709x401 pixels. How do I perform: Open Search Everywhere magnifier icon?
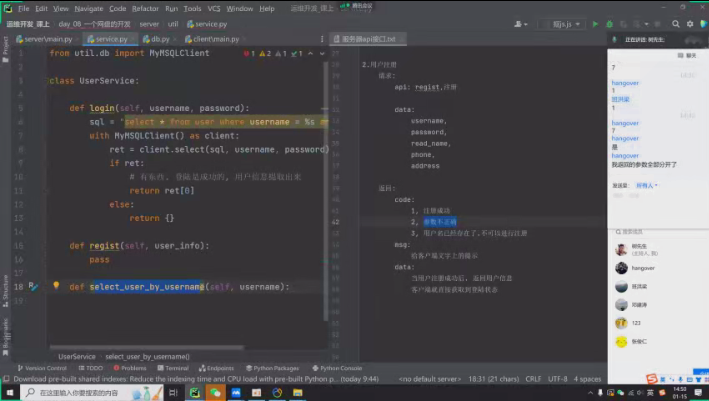(676, 24)
